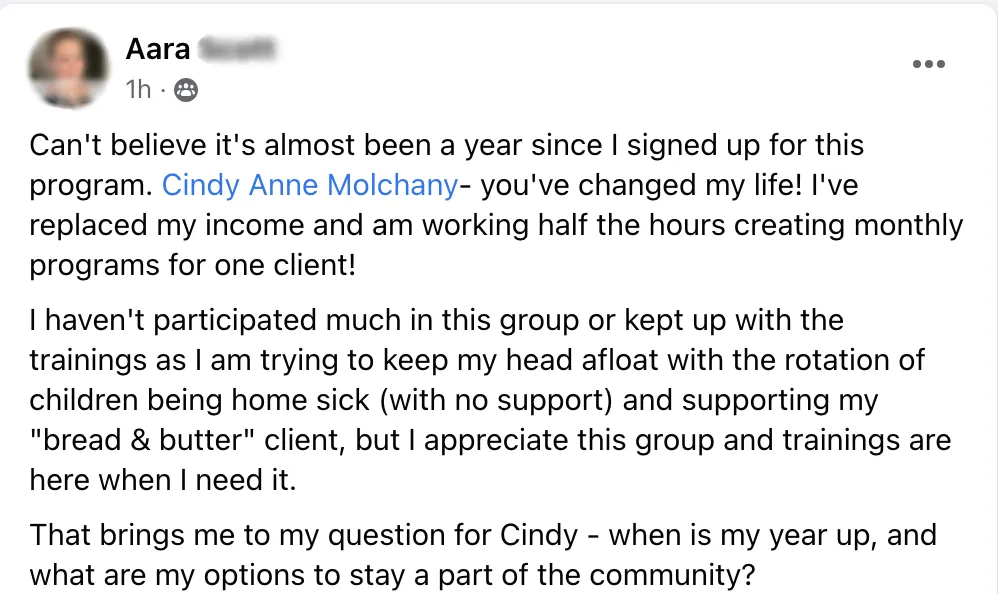Click the line starting "children being home sick"
This screenshot has width=998, height=594.
pyautogui.click(x=454, y=400)
